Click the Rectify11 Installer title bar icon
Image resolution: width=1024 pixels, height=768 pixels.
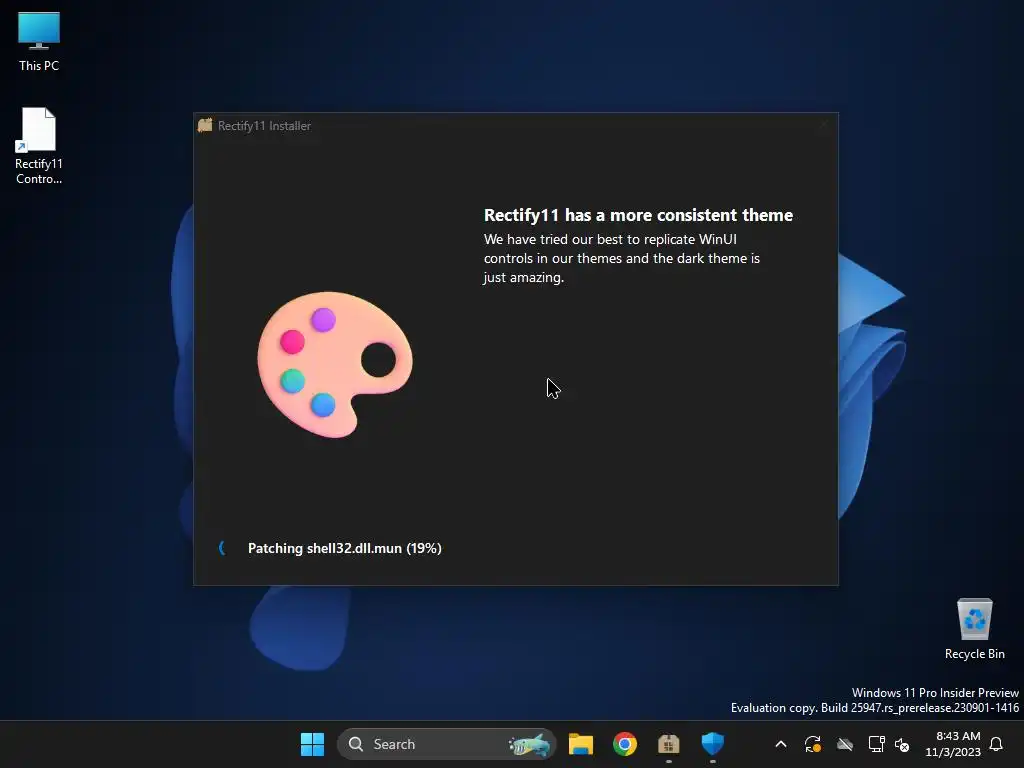(x=205, y=125)
